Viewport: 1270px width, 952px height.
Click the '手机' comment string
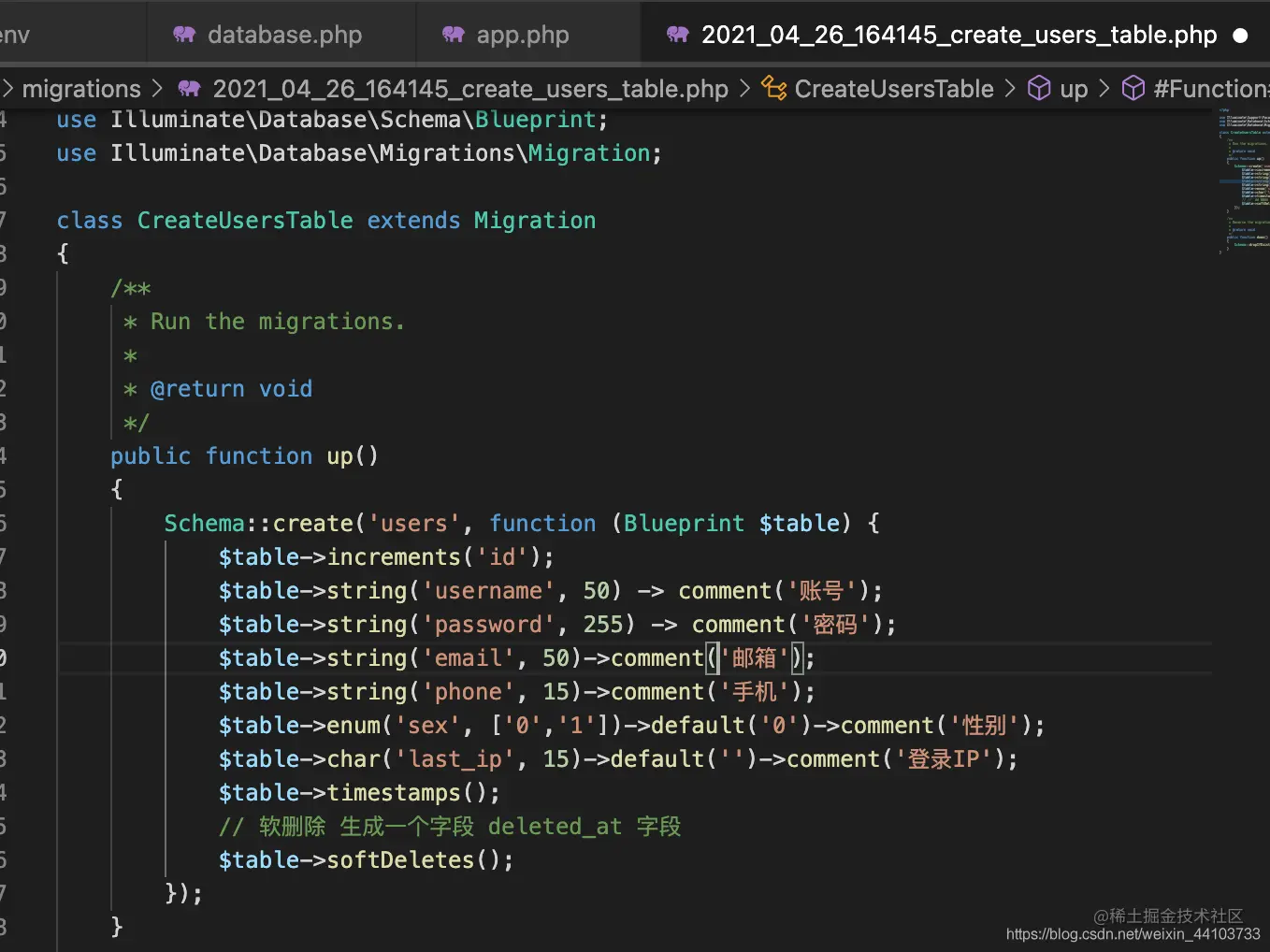point(754,692)
